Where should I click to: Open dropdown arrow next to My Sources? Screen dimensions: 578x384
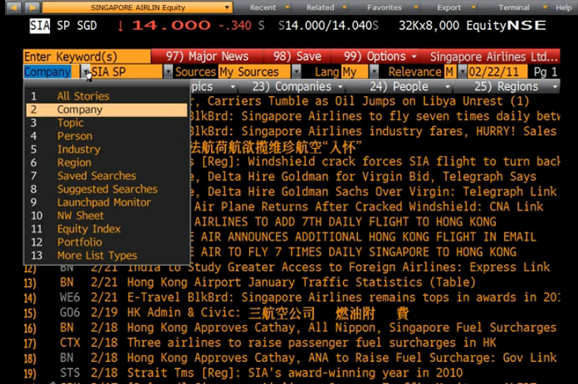[296, 71]
